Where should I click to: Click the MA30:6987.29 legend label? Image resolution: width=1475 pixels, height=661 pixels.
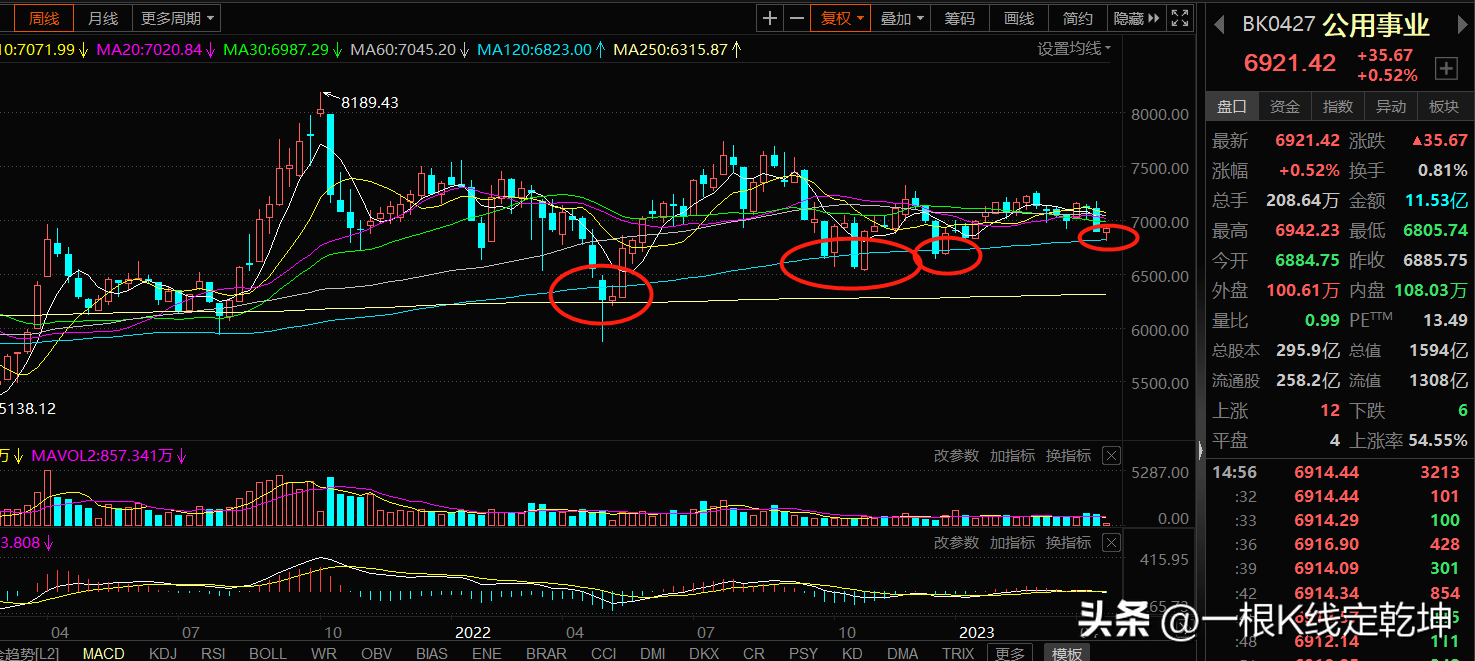[276, 48]
